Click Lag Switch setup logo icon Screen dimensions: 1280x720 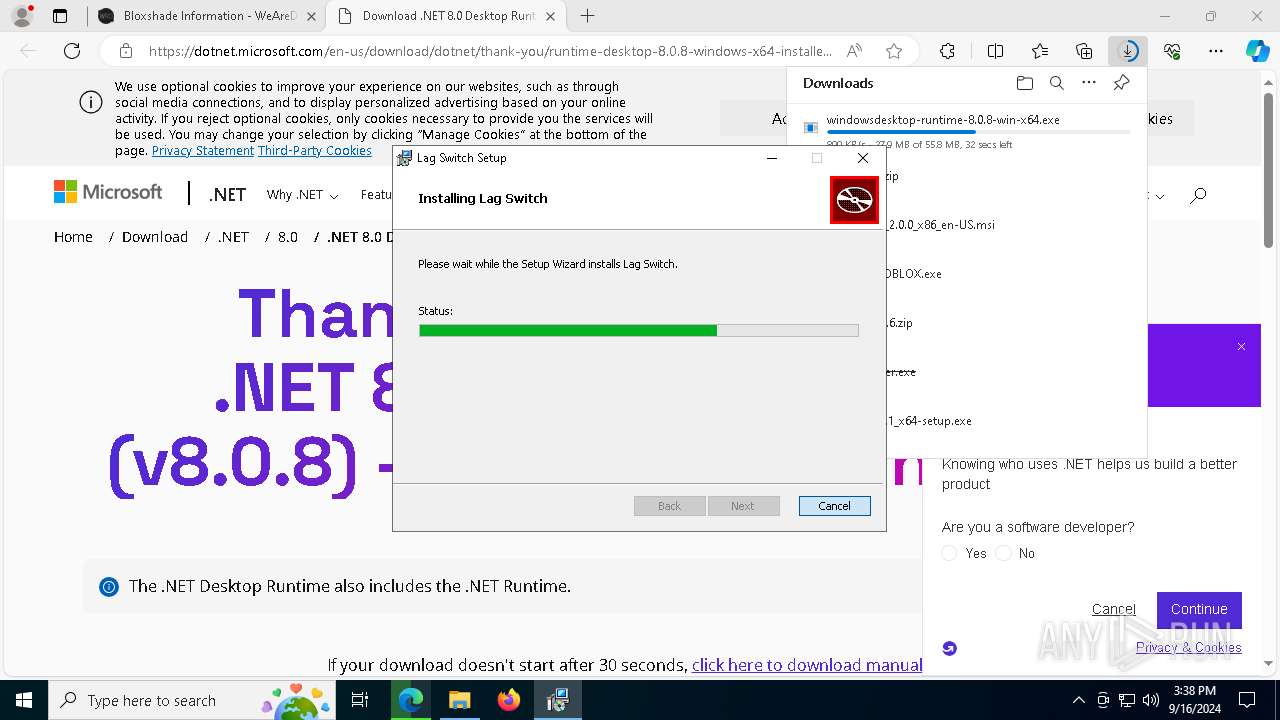click(854, 200)
